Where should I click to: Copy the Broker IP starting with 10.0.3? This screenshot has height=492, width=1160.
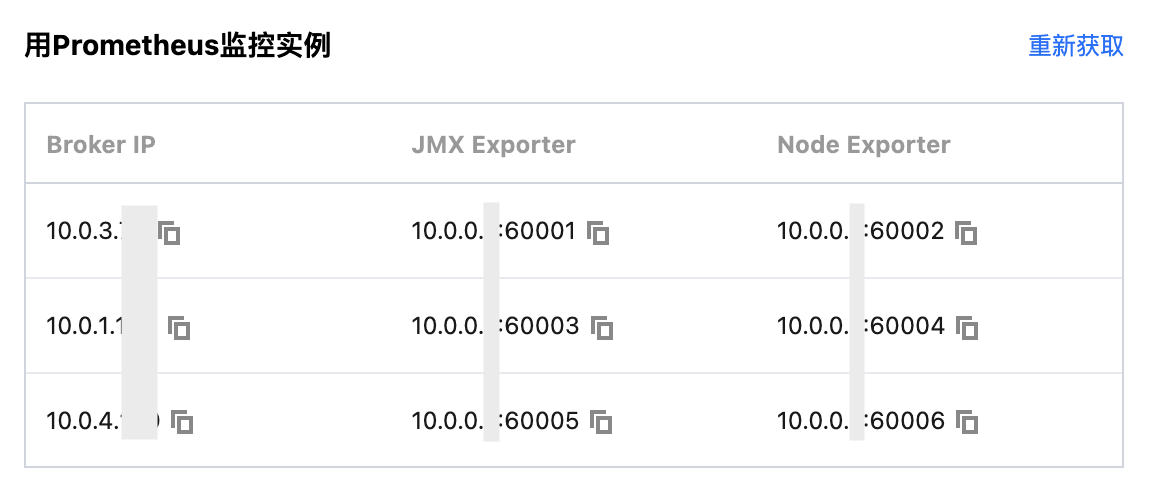(x=169, y=232)
